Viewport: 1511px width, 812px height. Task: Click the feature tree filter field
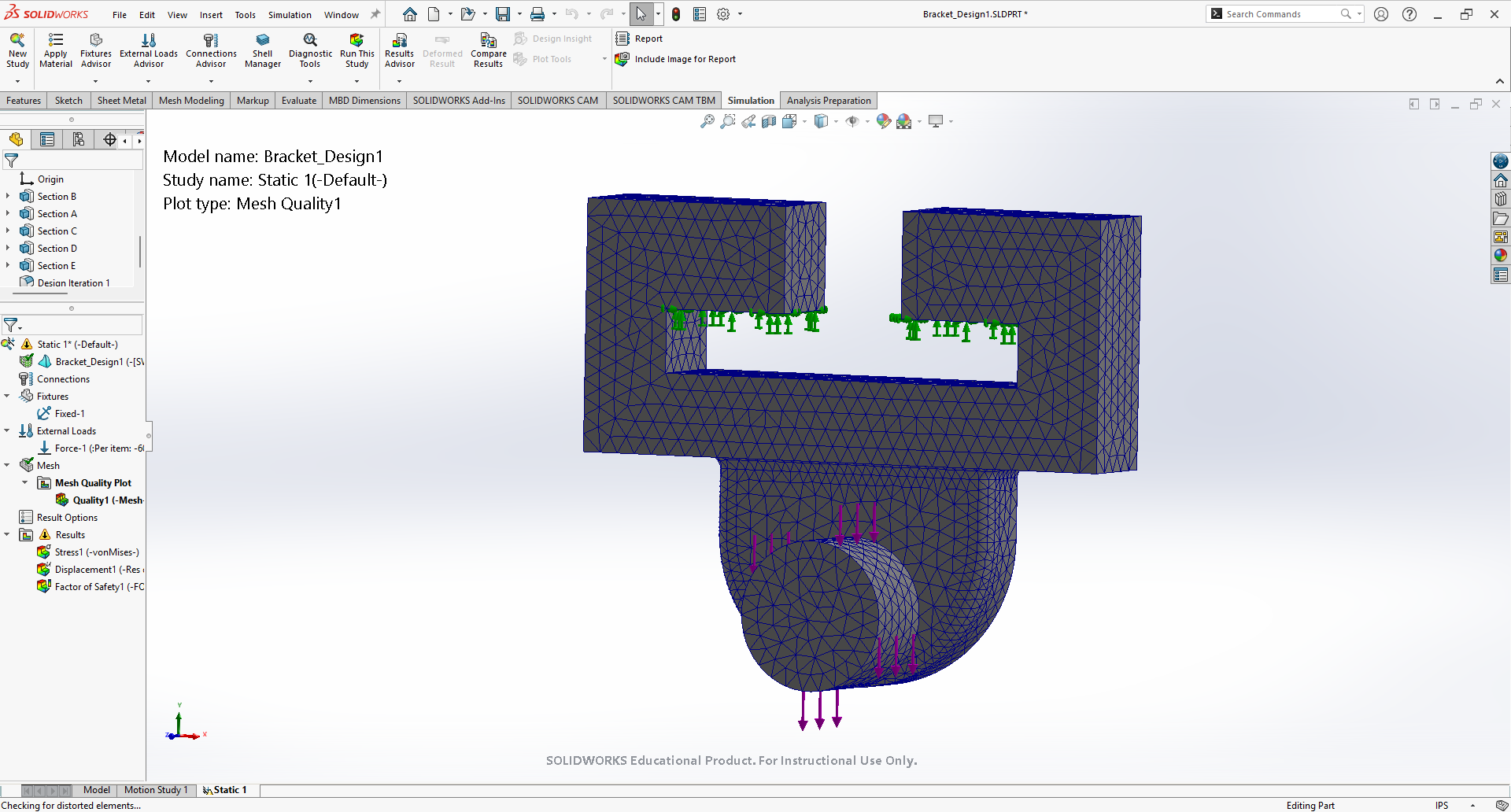(x=72, y=161)
